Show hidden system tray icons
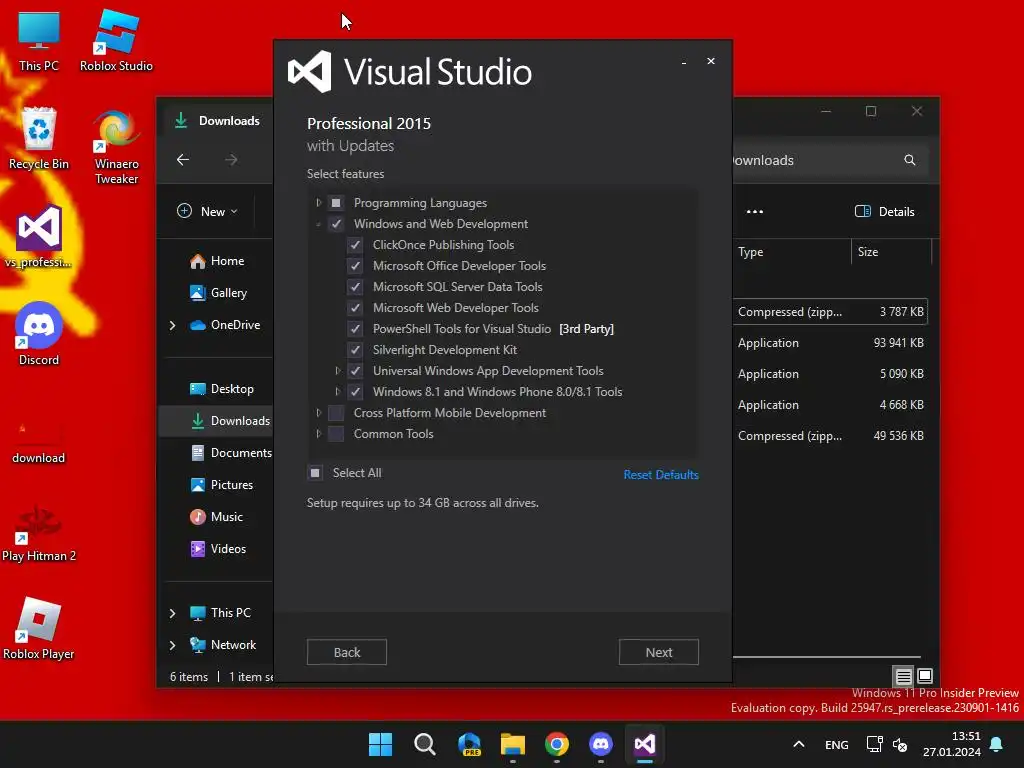This screenshot has width=1024, height=768. (x=799, y=744)
